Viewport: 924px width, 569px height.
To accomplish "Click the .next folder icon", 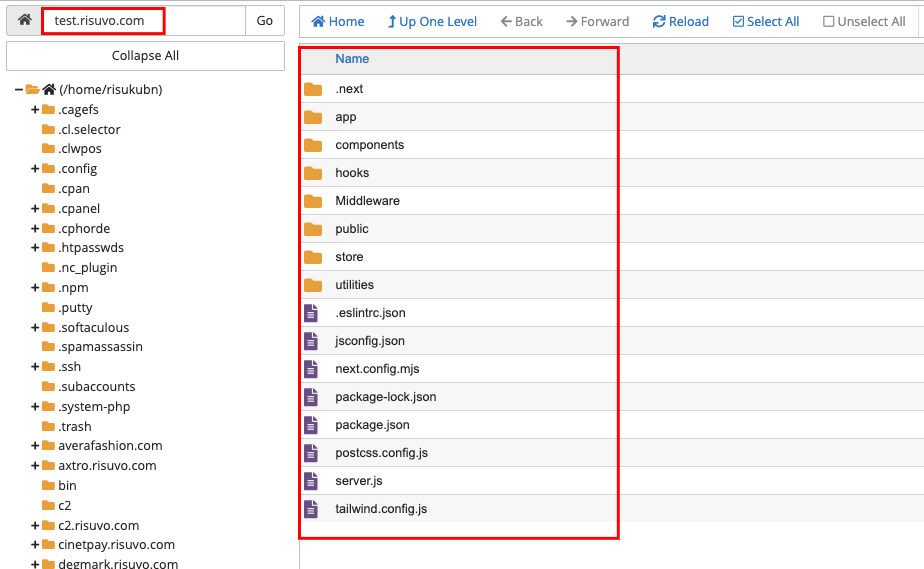I will coord(313,89).
